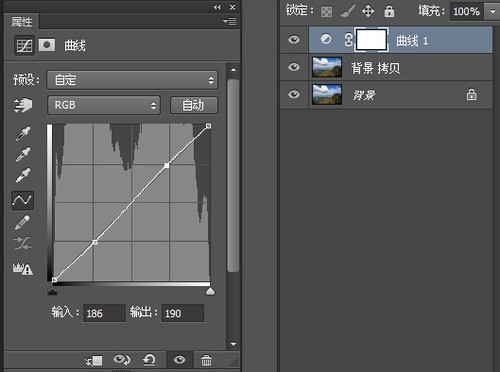Open the RGB channel dropdown
Screen dimensions: 500x372
click(x=104, y=105)
